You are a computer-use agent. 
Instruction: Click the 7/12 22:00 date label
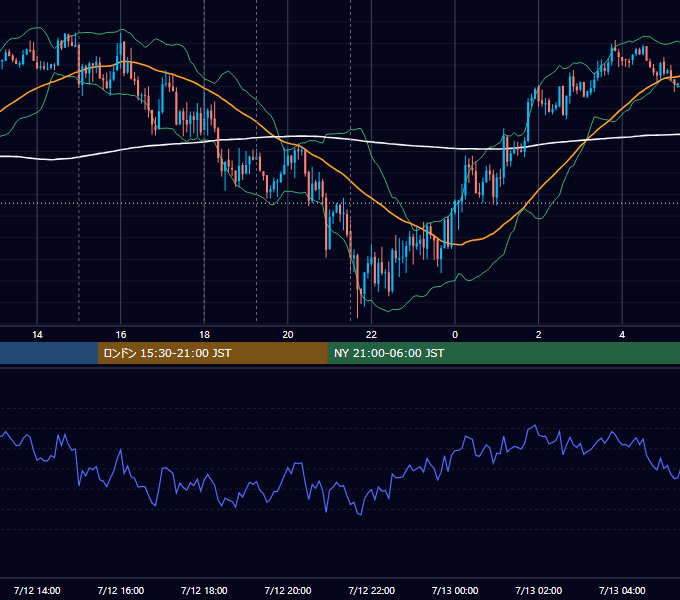[371, 590]
